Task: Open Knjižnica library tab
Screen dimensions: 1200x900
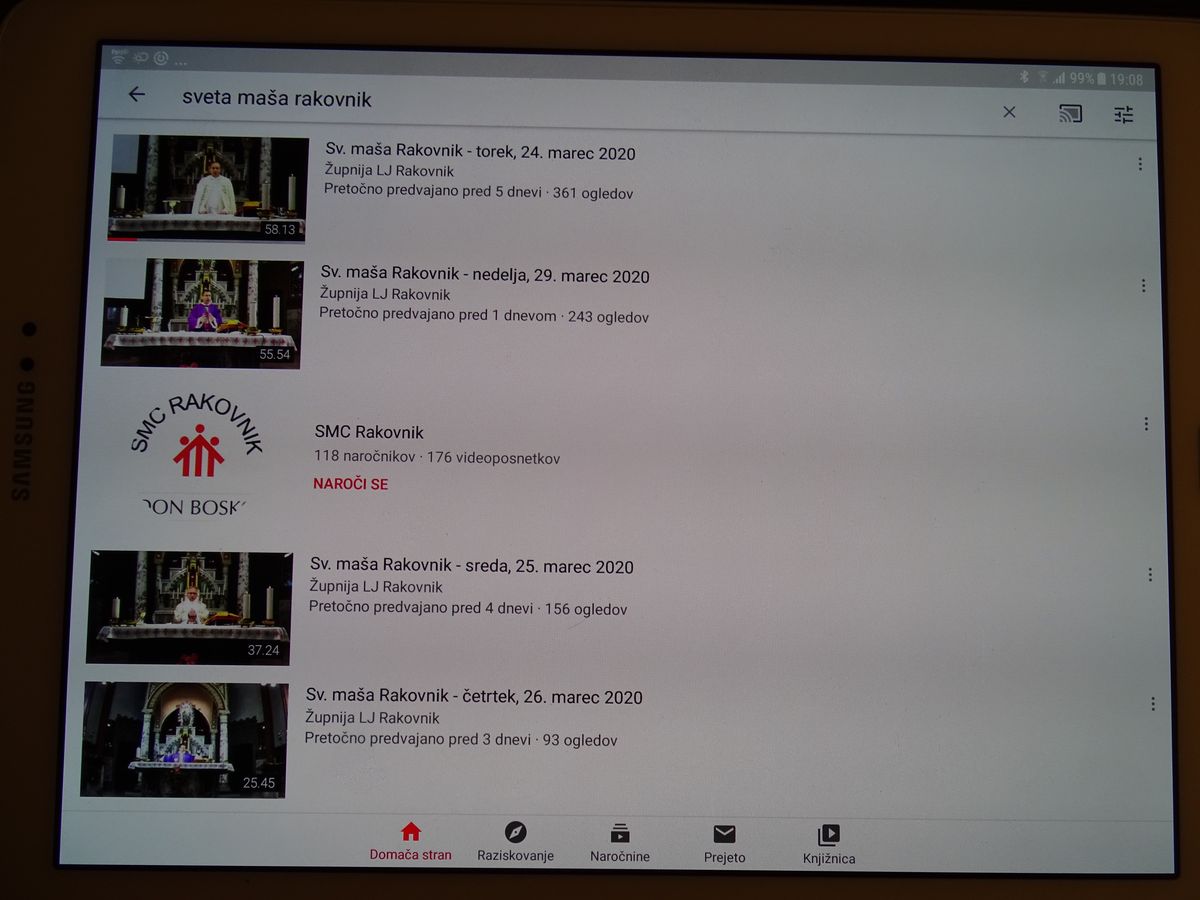Action: click(x=829, y=846)
